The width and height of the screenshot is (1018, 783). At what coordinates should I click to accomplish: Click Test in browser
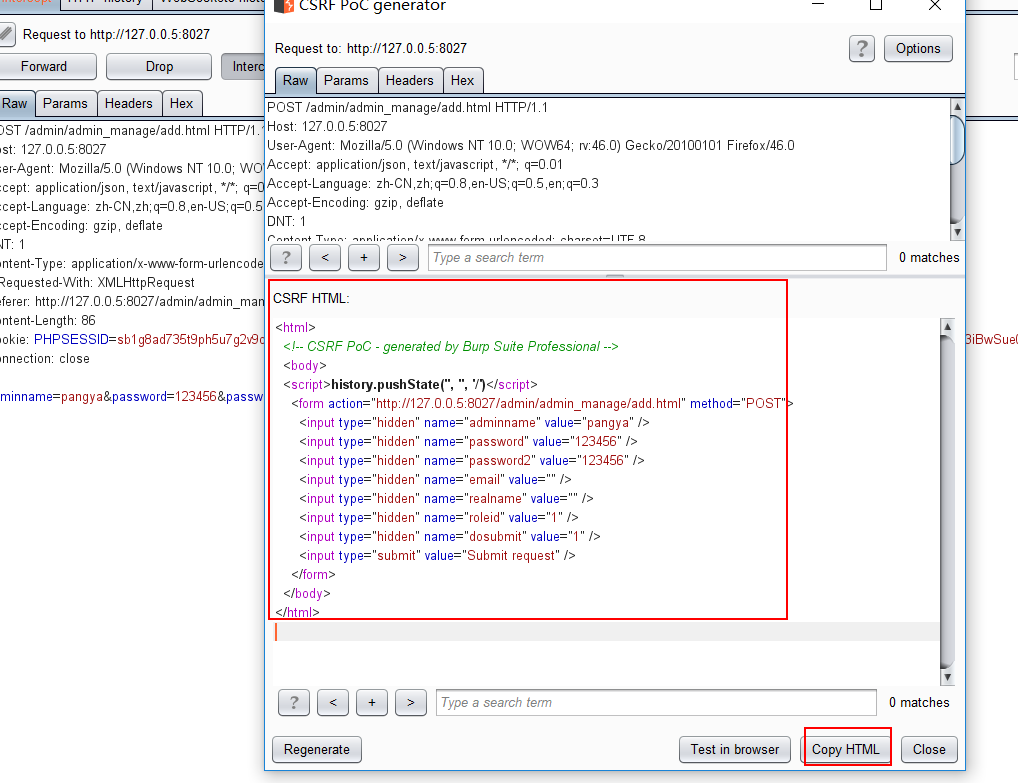point(735,749)
